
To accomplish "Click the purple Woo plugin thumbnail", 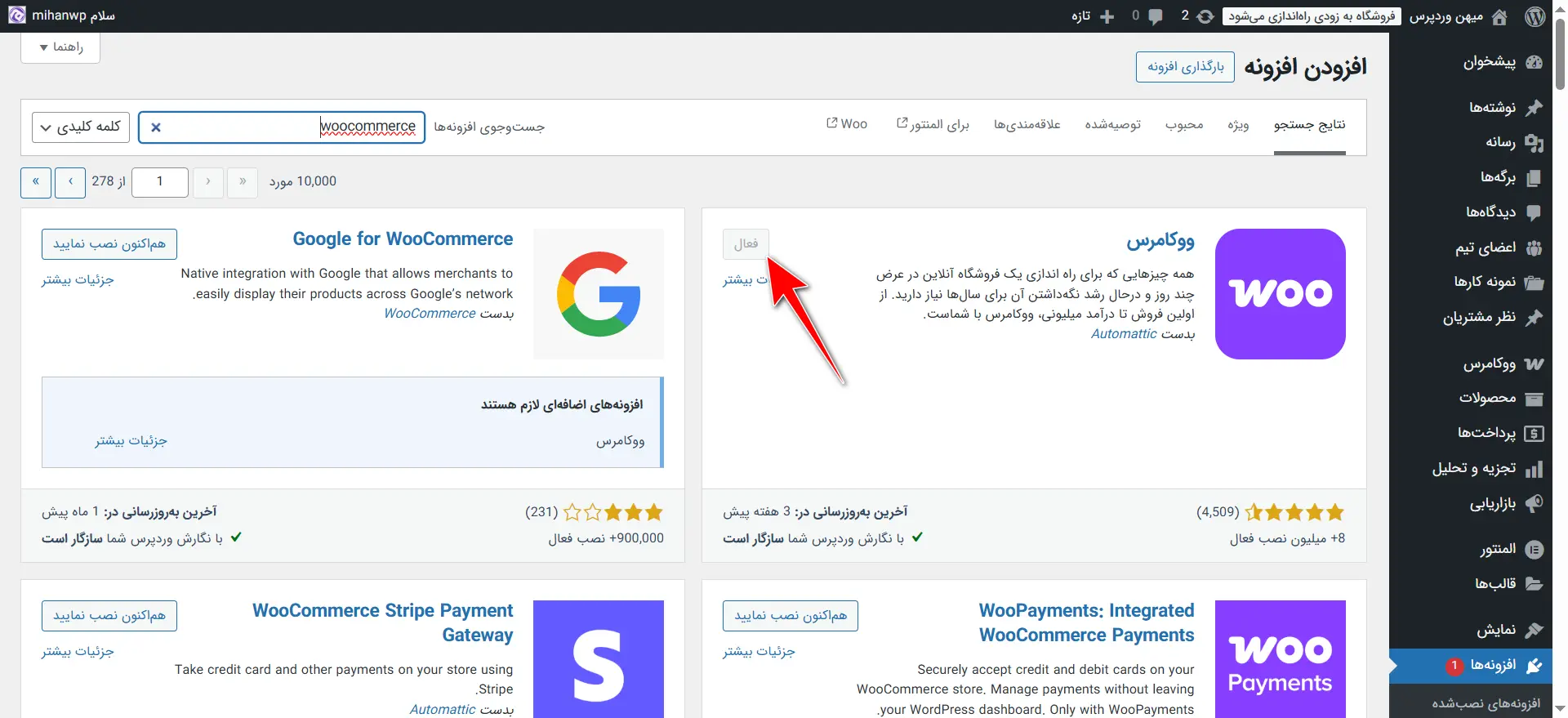I will [1281, 294].
